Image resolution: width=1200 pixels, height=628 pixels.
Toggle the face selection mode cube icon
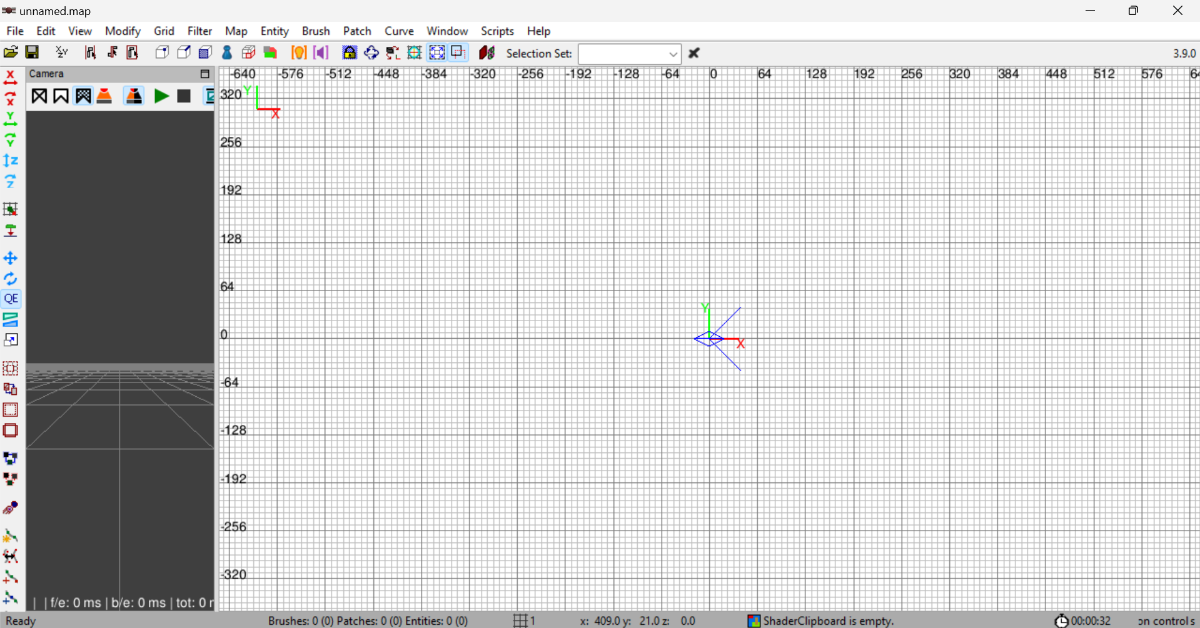coord(205,52)
